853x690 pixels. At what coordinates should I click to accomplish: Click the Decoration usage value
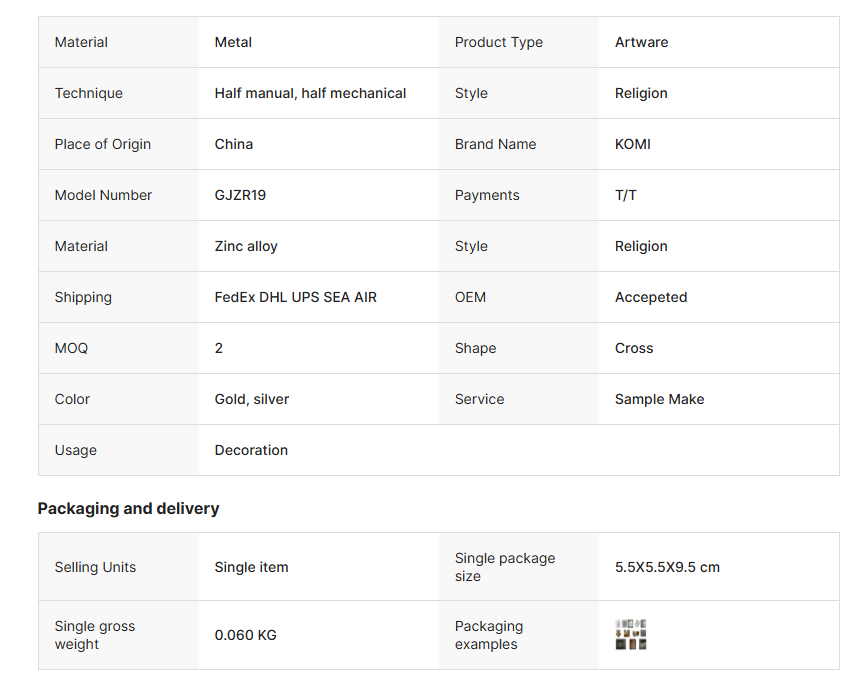pos(251,450)
